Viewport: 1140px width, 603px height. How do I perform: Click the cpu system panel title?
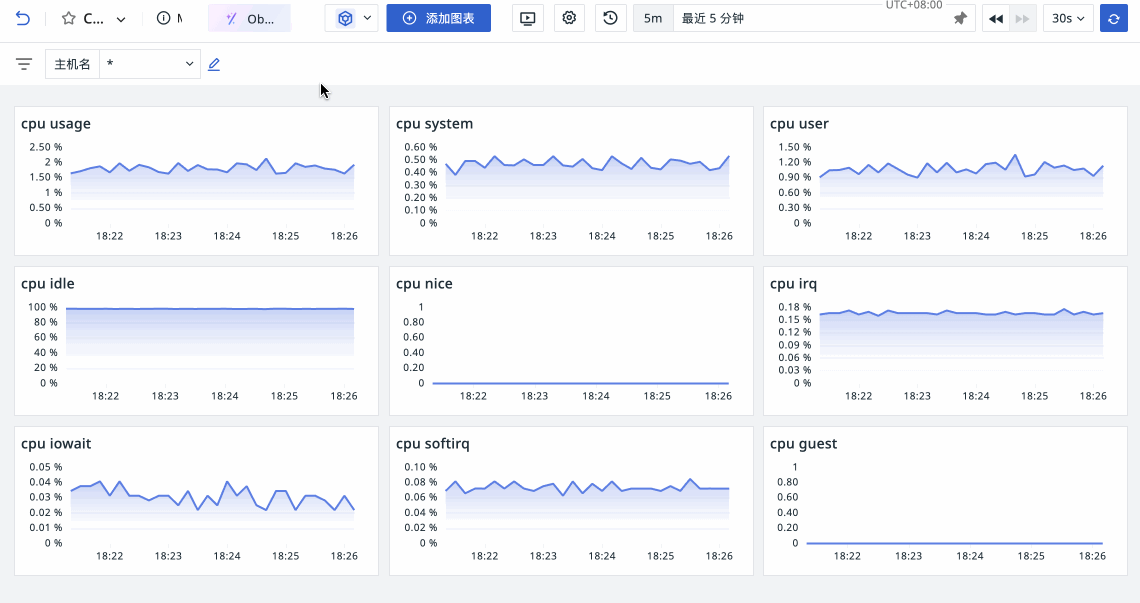[435, 124]
